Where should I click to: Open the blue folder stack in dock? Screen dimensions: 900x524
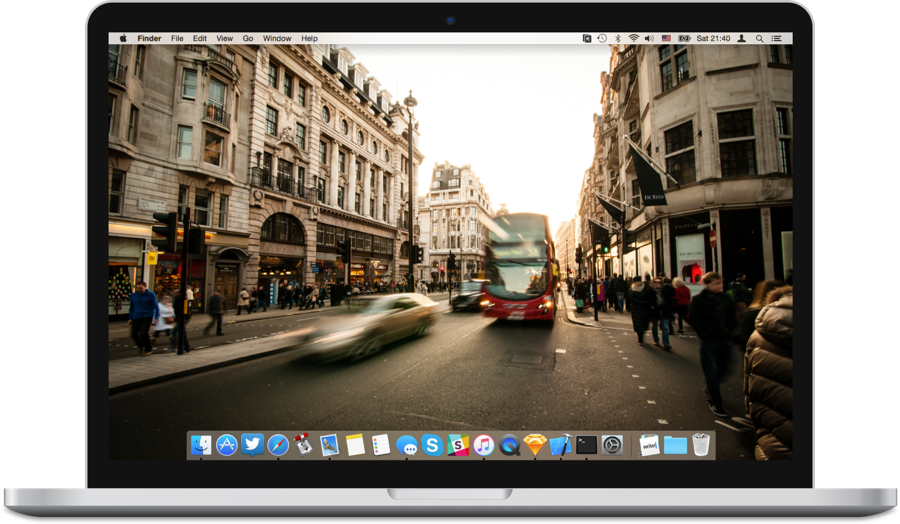click(675, 445)
